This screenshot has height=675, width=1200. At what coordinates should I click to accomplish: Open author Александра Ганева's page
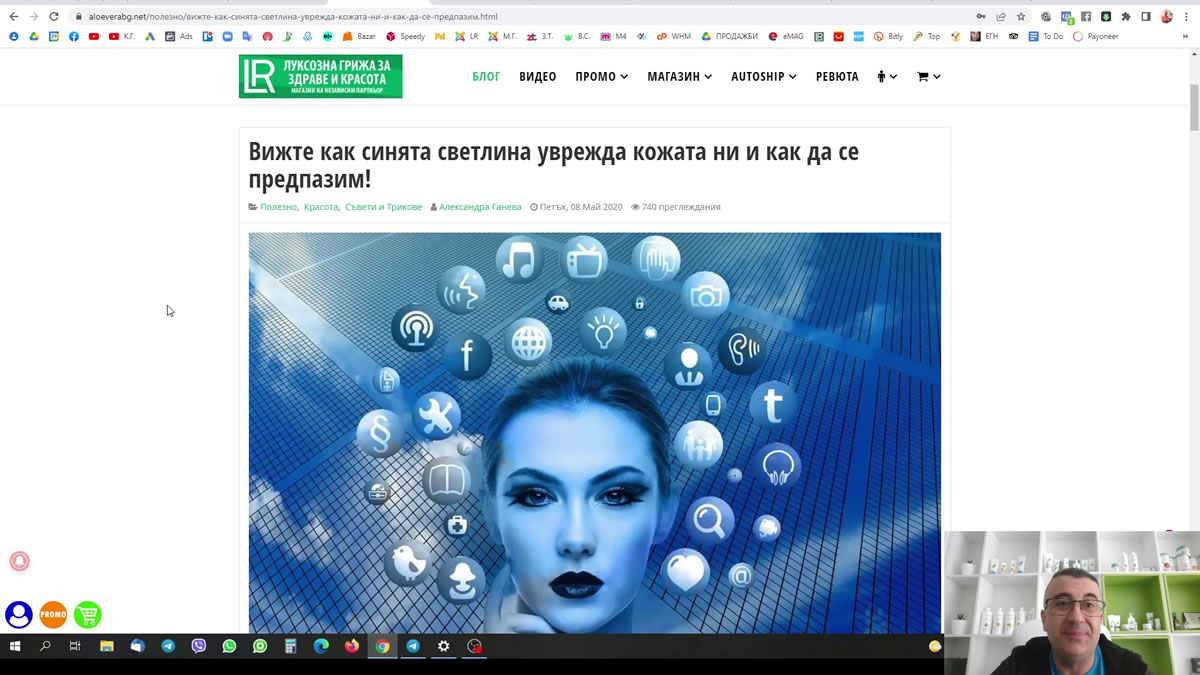point(480,207)
